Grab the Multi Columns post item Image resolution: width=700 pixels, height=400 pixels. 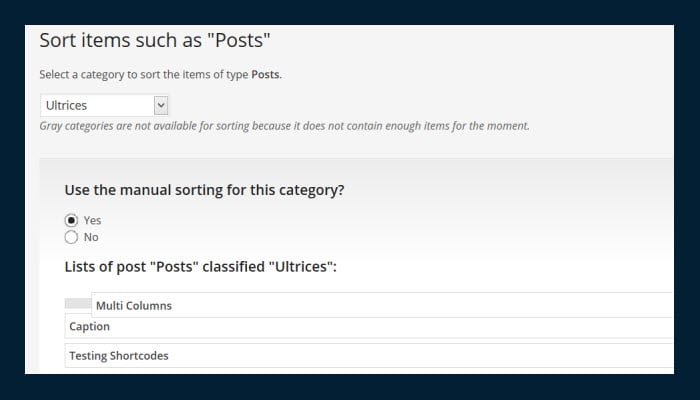pos(380,305)
